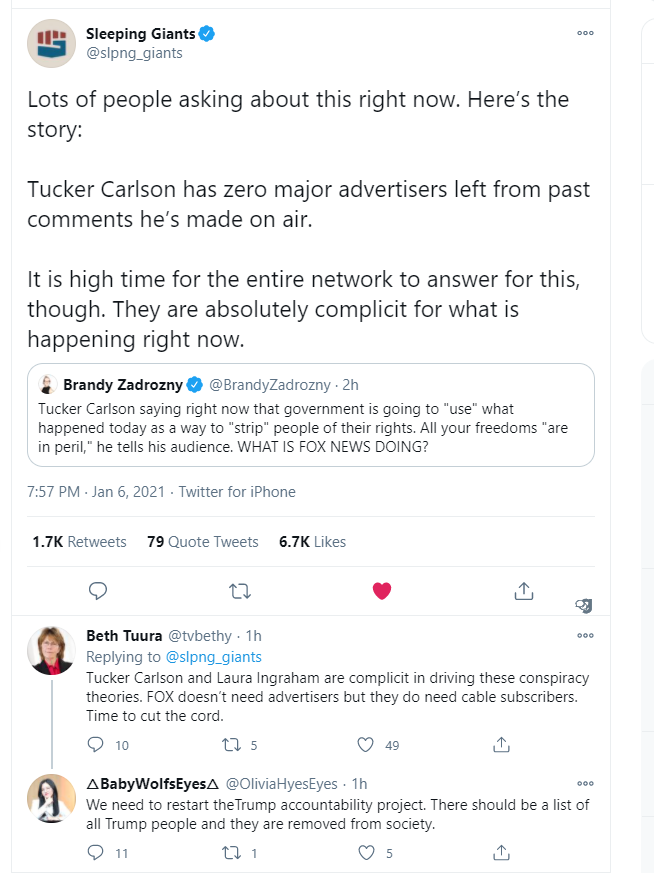Like the BabyWolfsEyes reply
The image size is (654, 873).
click(x=366, y=852)
